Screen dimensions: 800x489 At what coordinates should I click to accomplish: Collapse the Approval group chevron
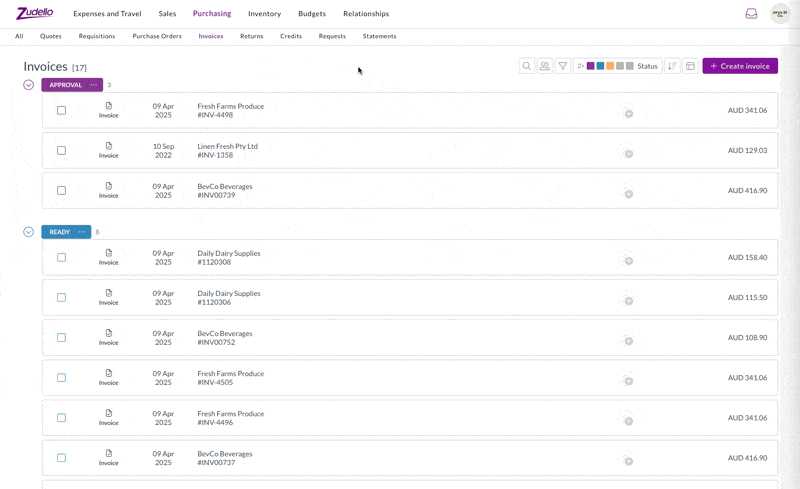29,85
